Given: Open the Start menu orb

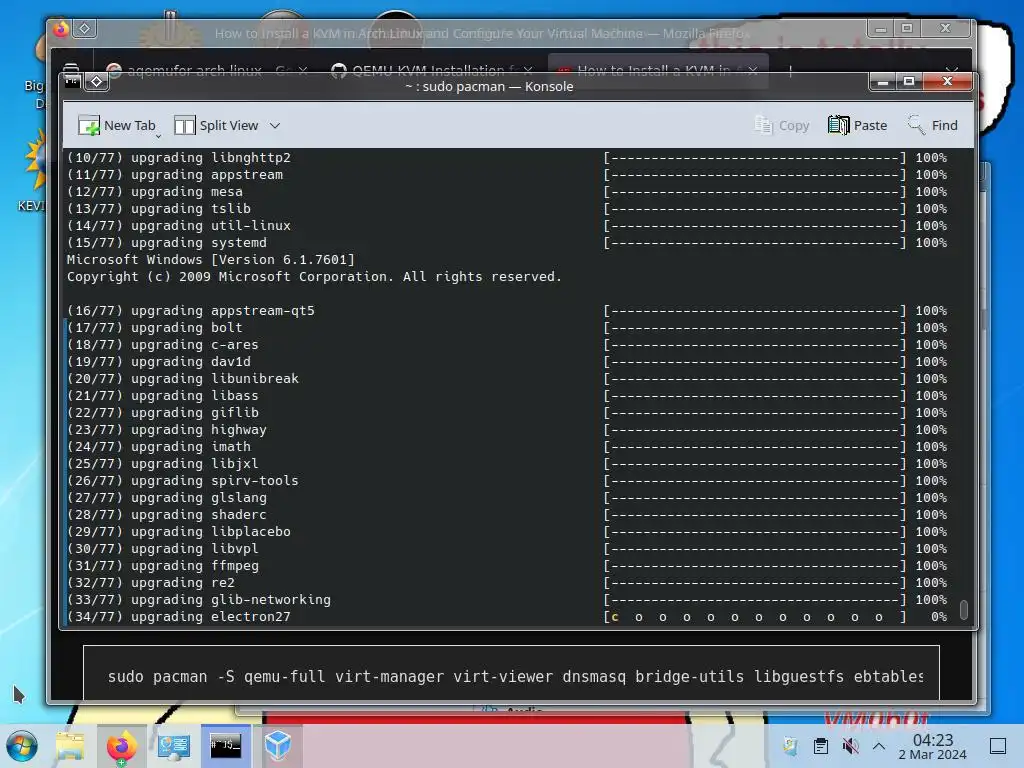Looking at the screenshot, I should (x=22, y=746).
